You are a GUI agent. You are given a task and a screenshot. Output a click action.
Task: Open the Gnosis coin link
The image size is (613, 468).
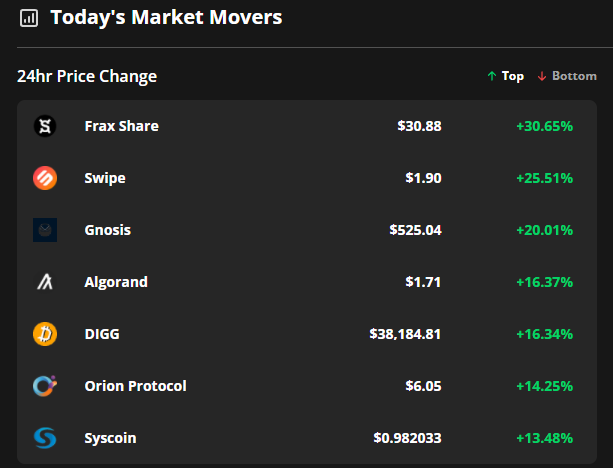pyautogui.click(x=108, y=230)
